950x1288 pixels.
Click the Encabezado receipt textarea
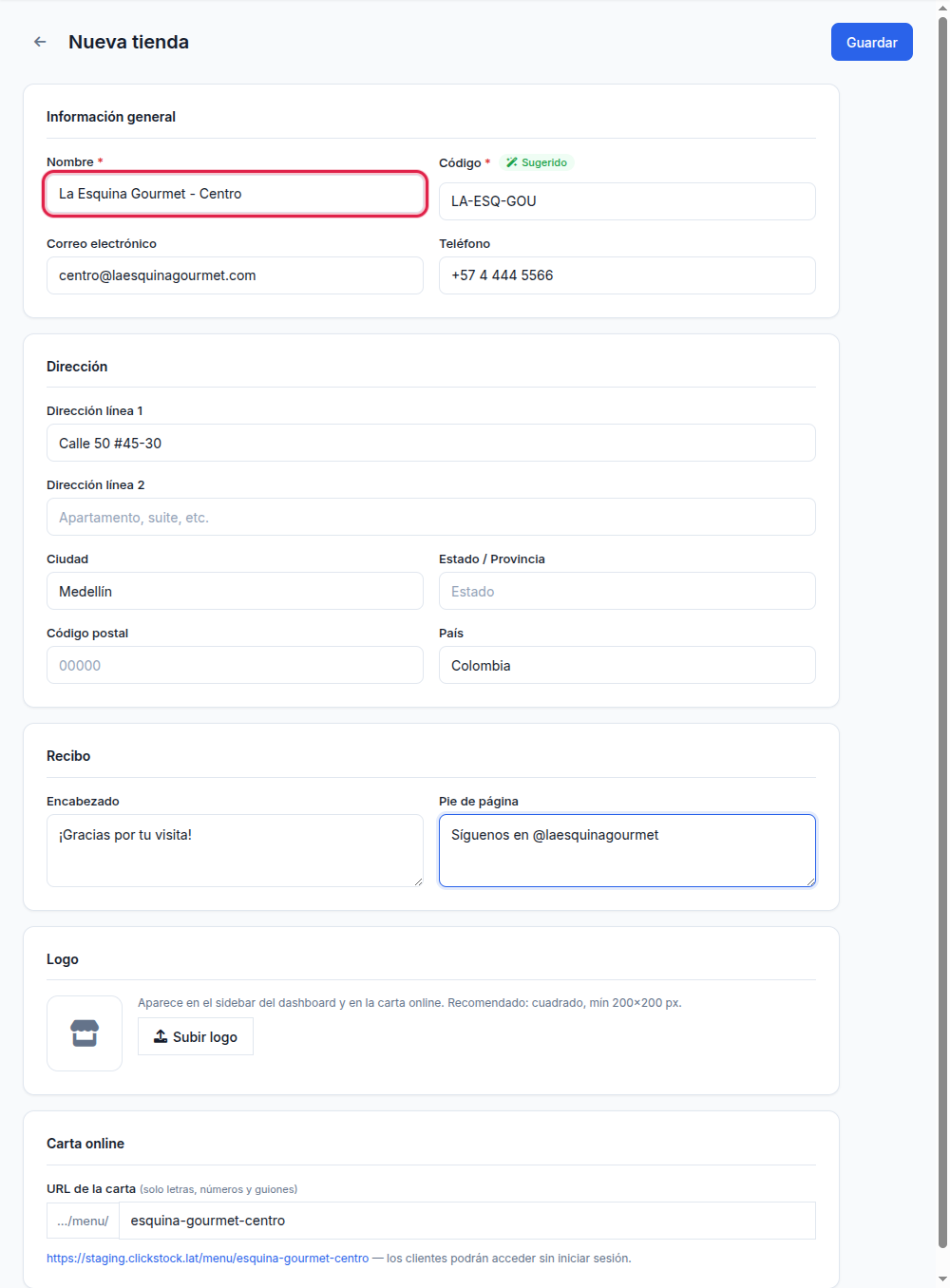(235, 850)
